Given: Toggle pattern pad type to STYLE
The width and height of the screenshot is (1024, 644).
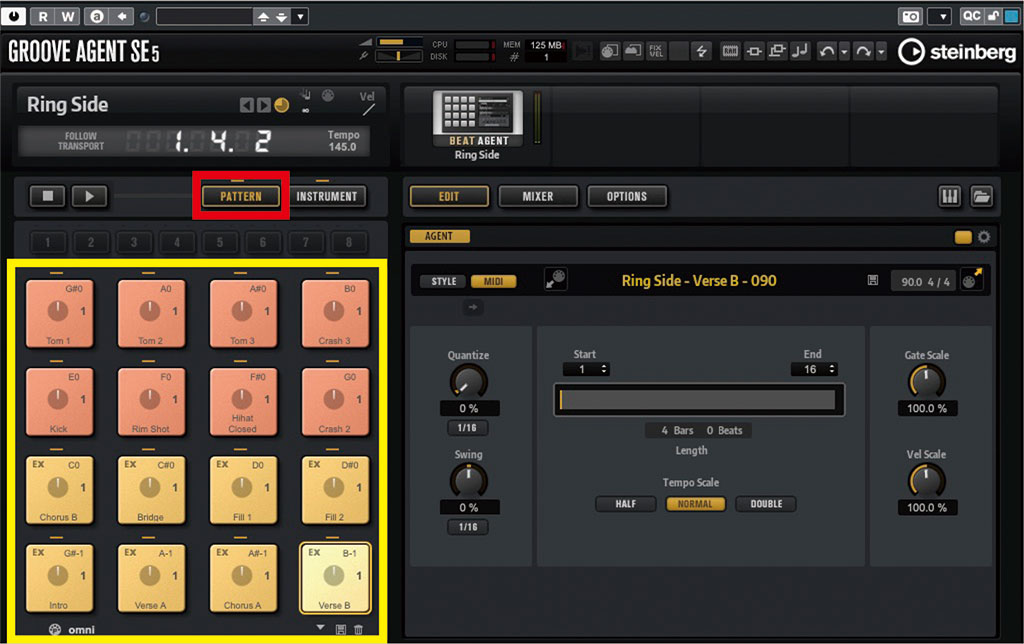Looking at the screenshot, I should pyautogui.click(x=443, y=281).
